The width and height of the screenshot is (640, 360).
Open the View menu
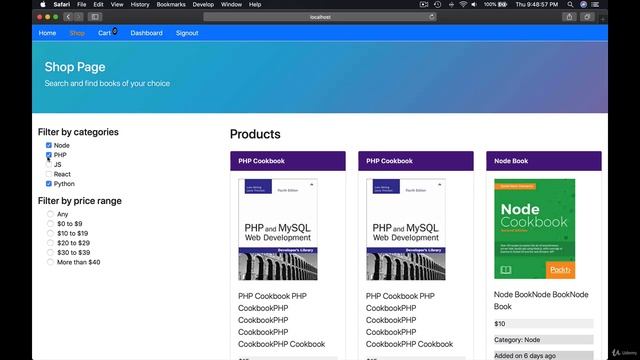click(117, 4)
